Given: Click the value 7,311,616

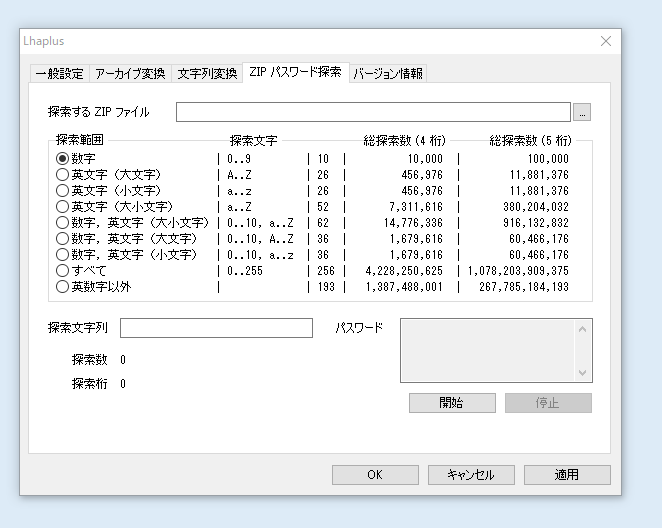Looking at the screenshot, I should click(416, 207).
